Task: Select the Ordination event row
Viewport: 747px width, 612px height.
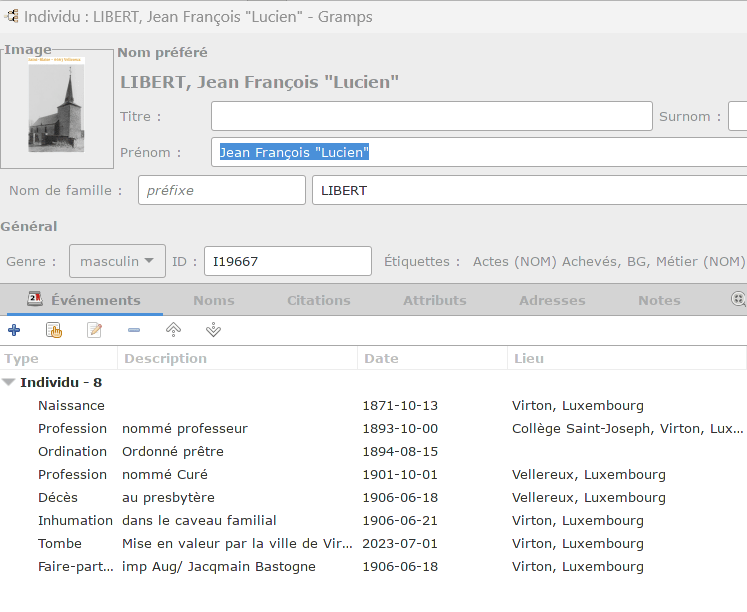Action: coord(72,451)
